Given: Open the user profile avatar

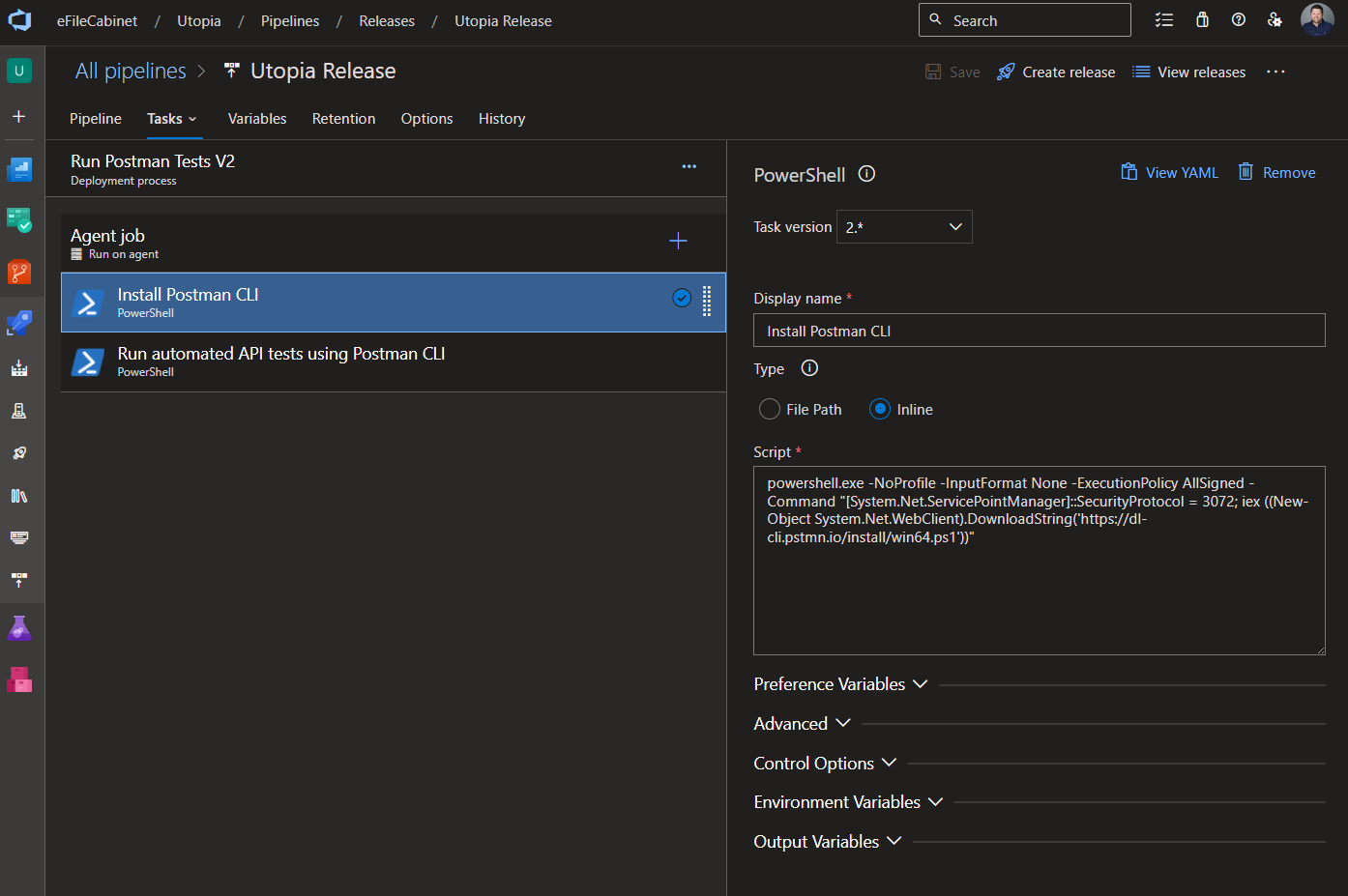Looking at the screenshot, I should 1317,20.
